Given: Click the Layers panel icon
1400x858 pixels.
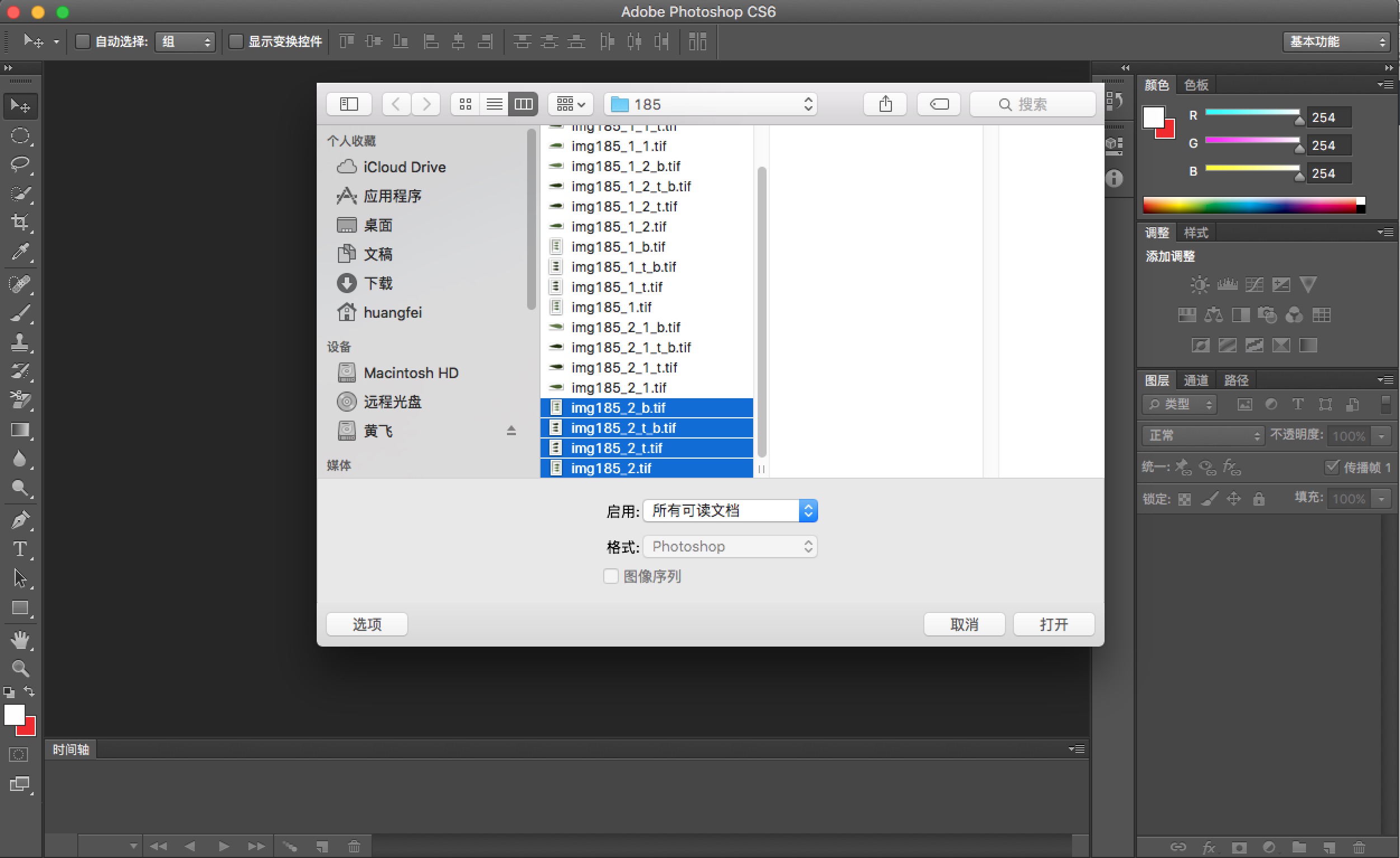Looking at the screenshot, I should [1156, 380].
